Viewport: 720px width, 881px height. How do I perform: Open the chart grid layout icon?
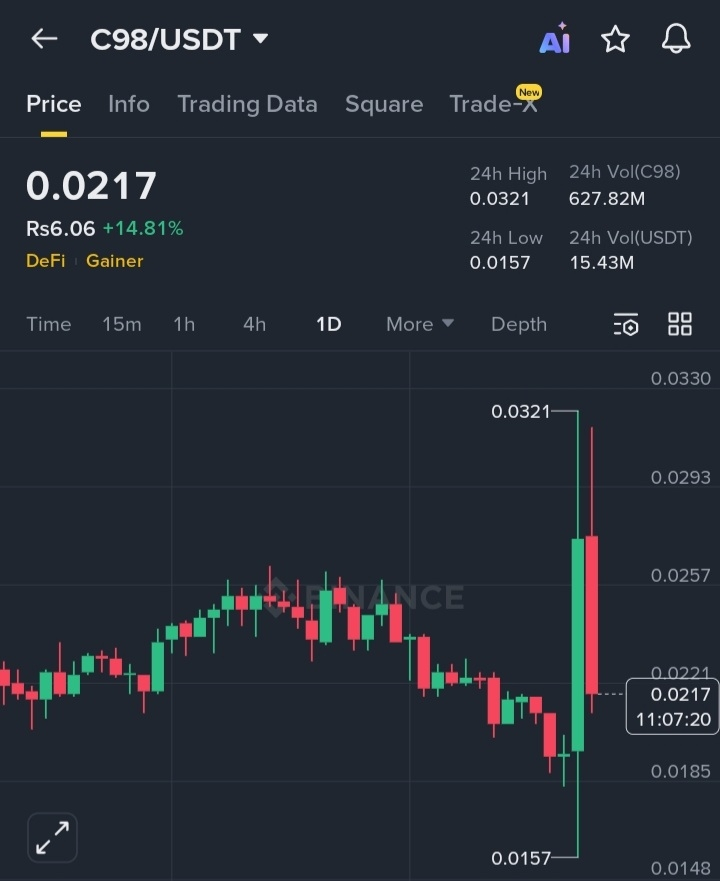pos(680,324)
